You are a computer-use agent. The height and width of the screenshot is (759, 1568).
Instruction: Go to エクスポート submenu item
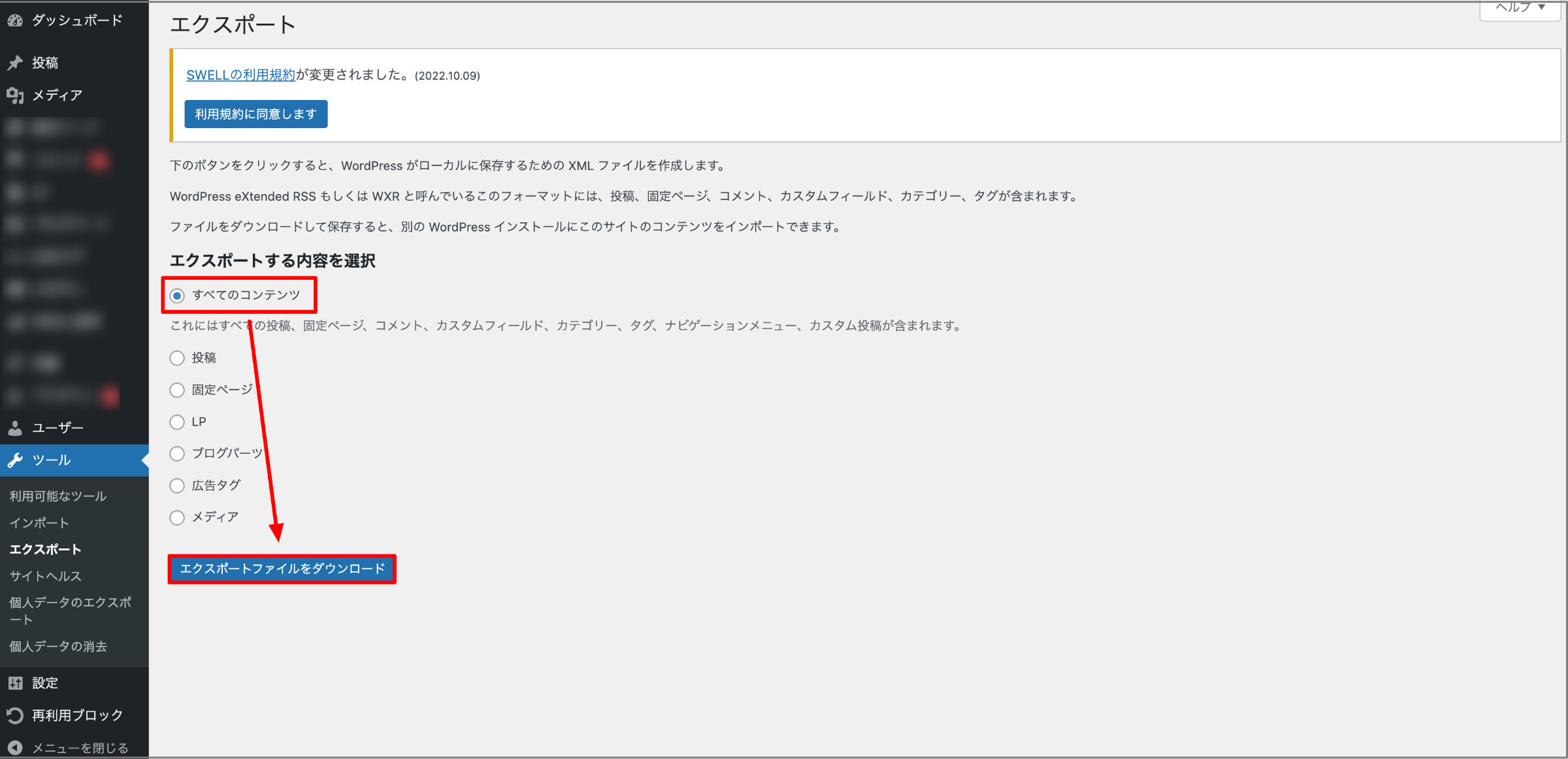click(x=45, y=549)
